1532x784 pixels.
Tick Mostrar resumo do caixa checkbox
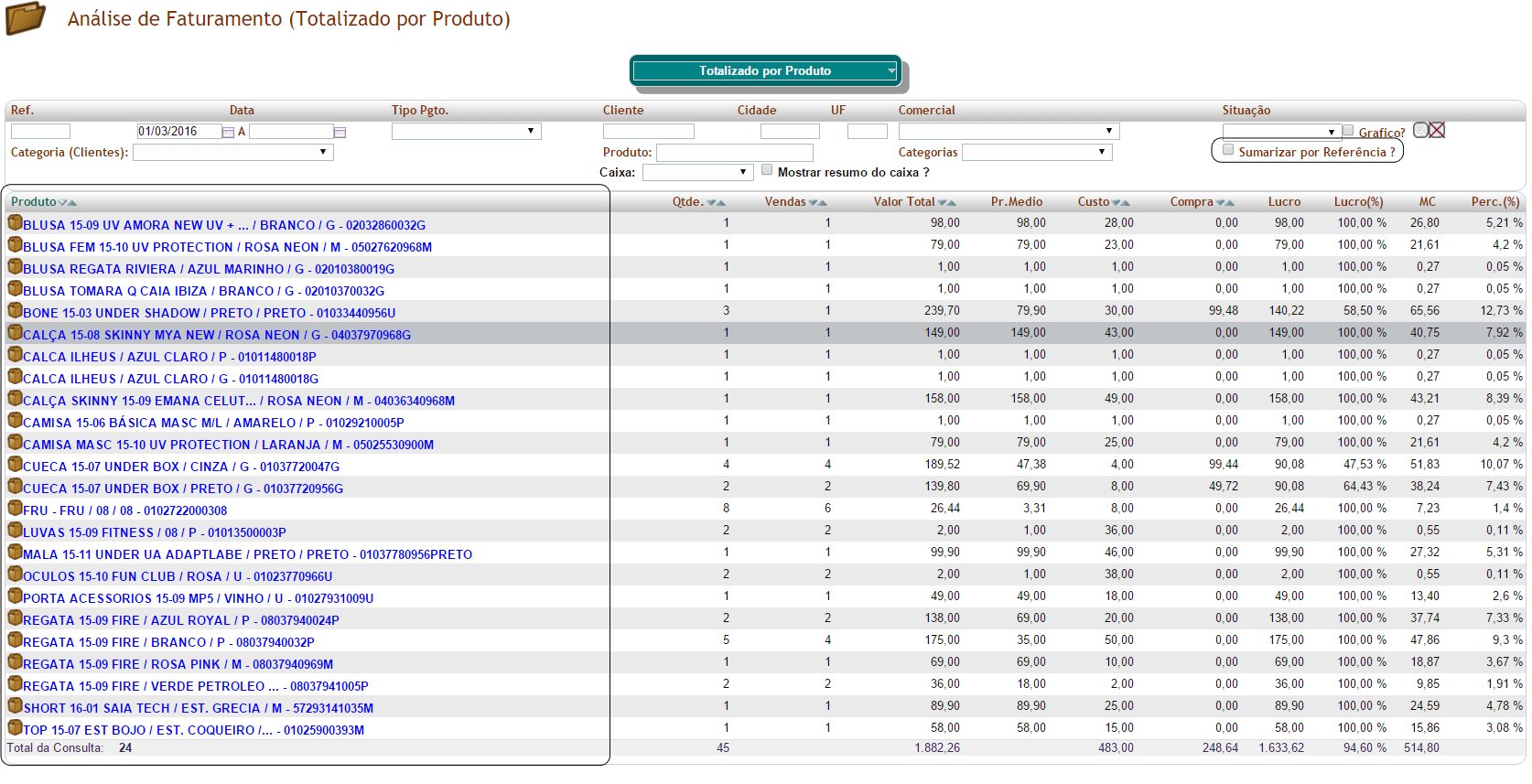[767, 170]
